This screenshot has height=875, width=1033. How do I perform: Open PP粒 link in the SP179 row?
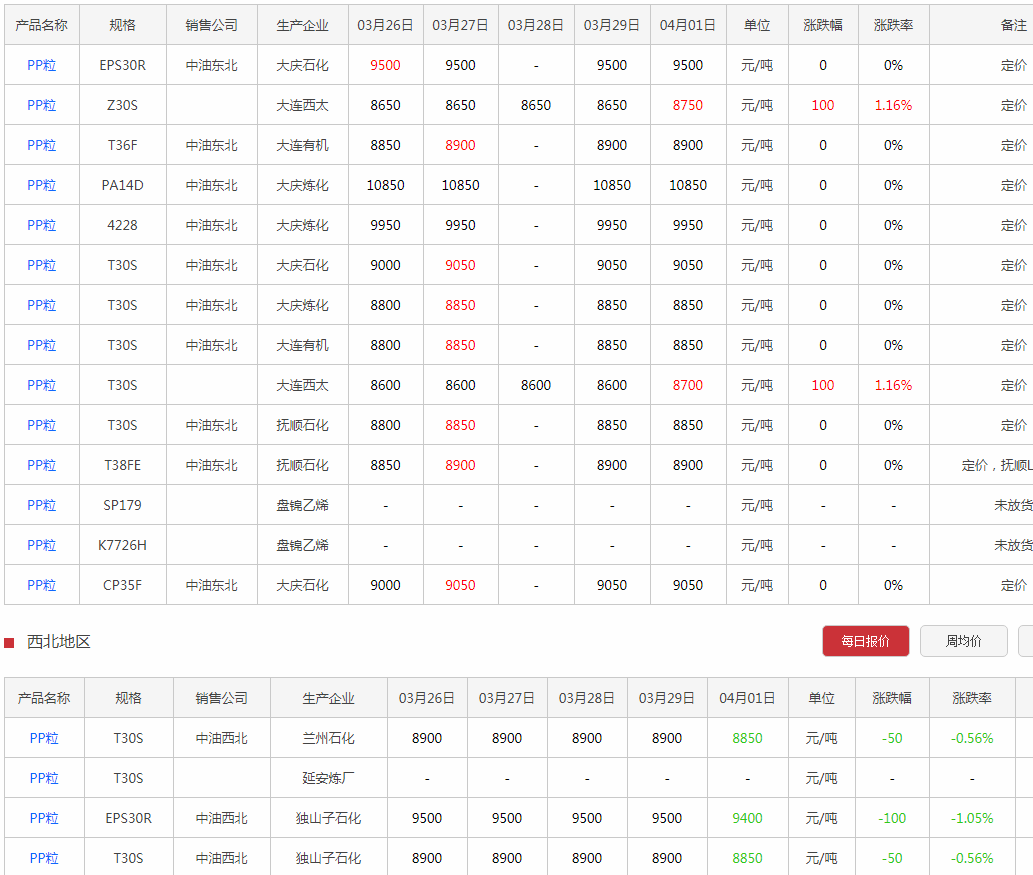(42, 505)
